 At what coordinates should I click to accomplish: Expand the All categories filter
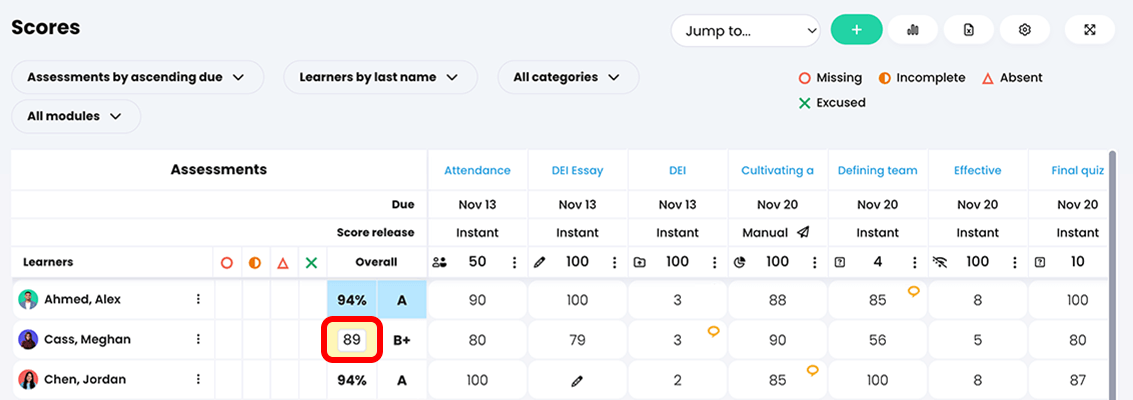click(567, 77)
